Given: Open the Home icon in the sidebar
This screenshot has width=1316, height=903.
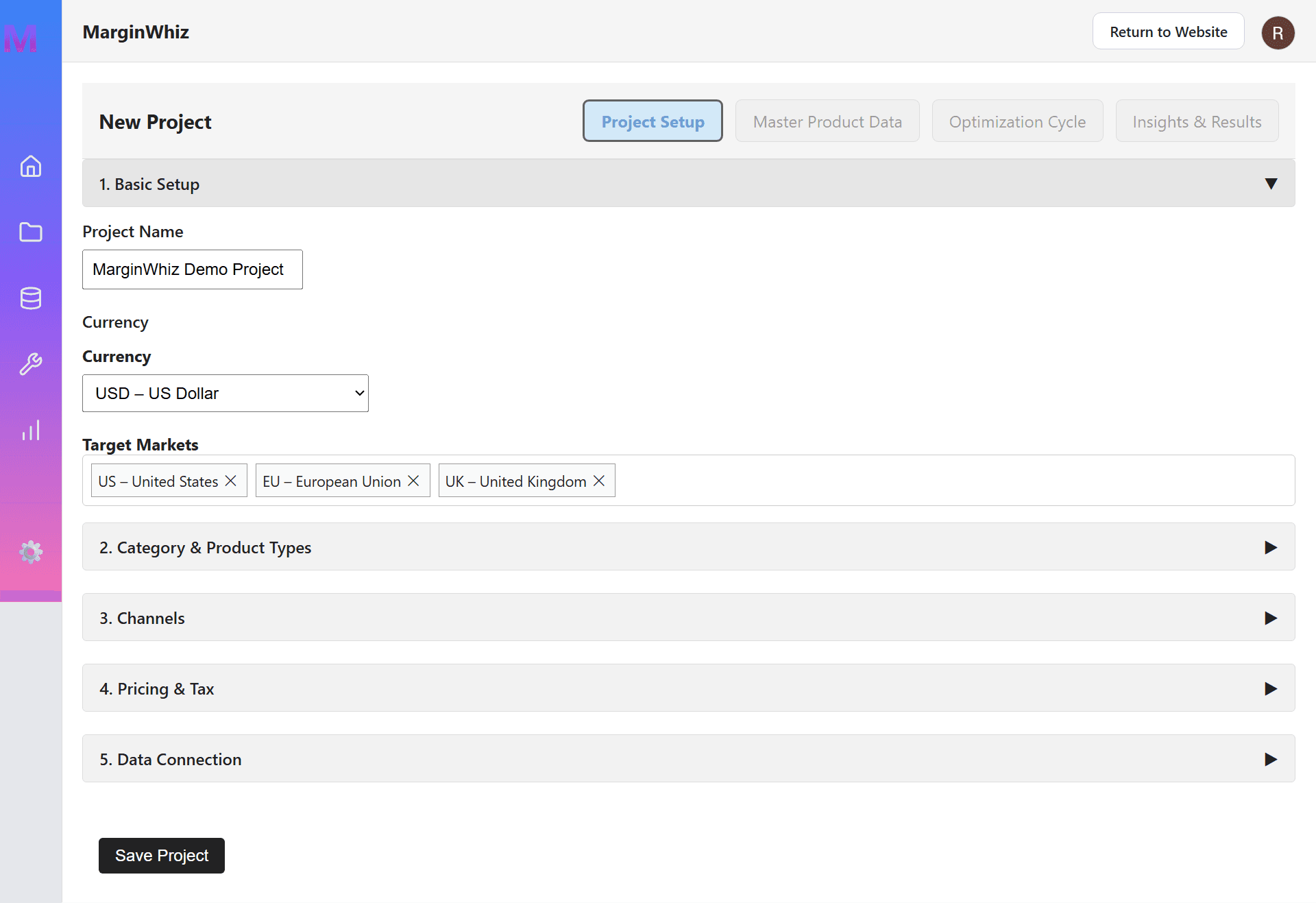Looking at the screenshot, I should 31,167.
